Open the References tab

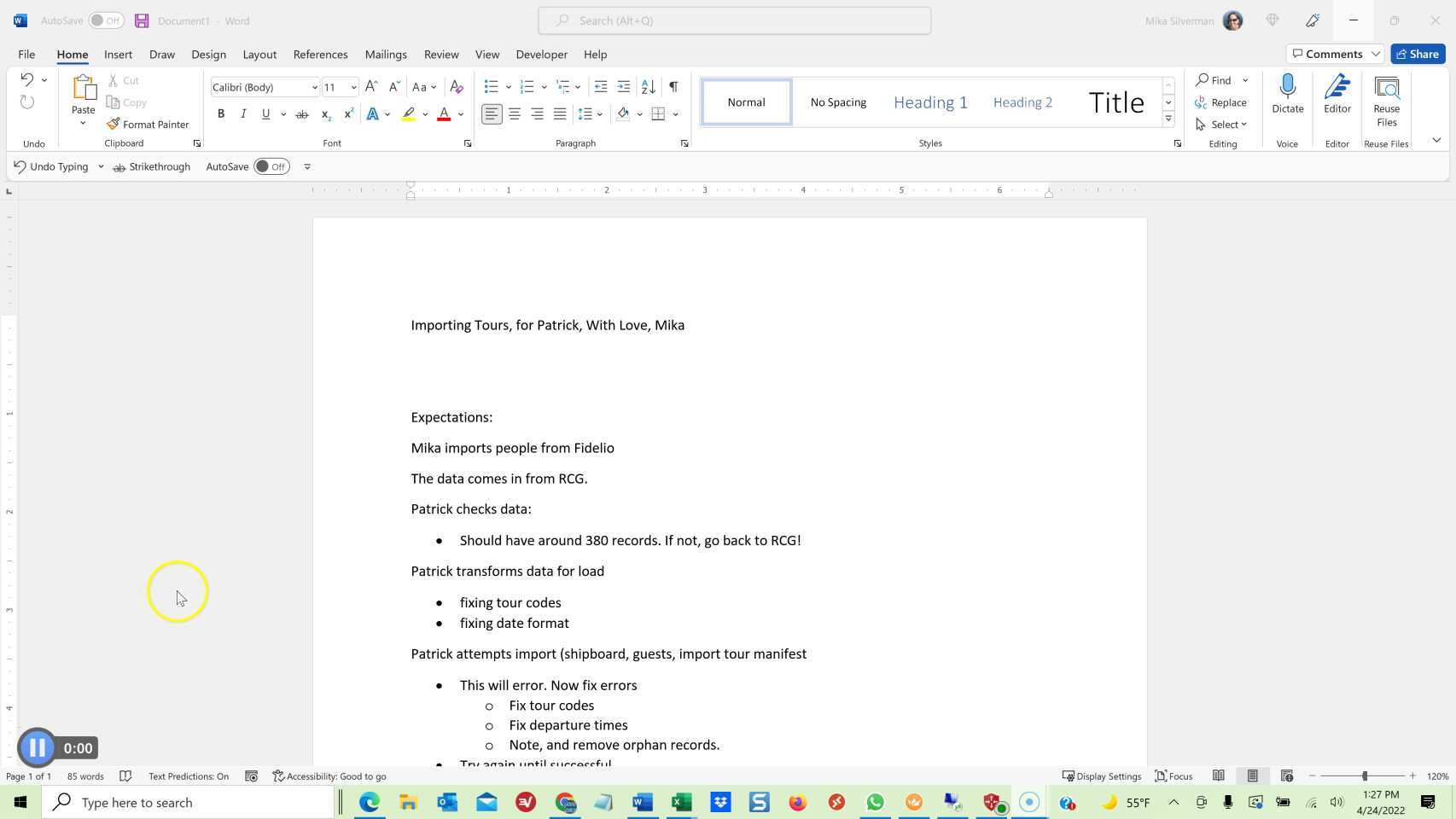pyautogui.click(x=320, y=55)
